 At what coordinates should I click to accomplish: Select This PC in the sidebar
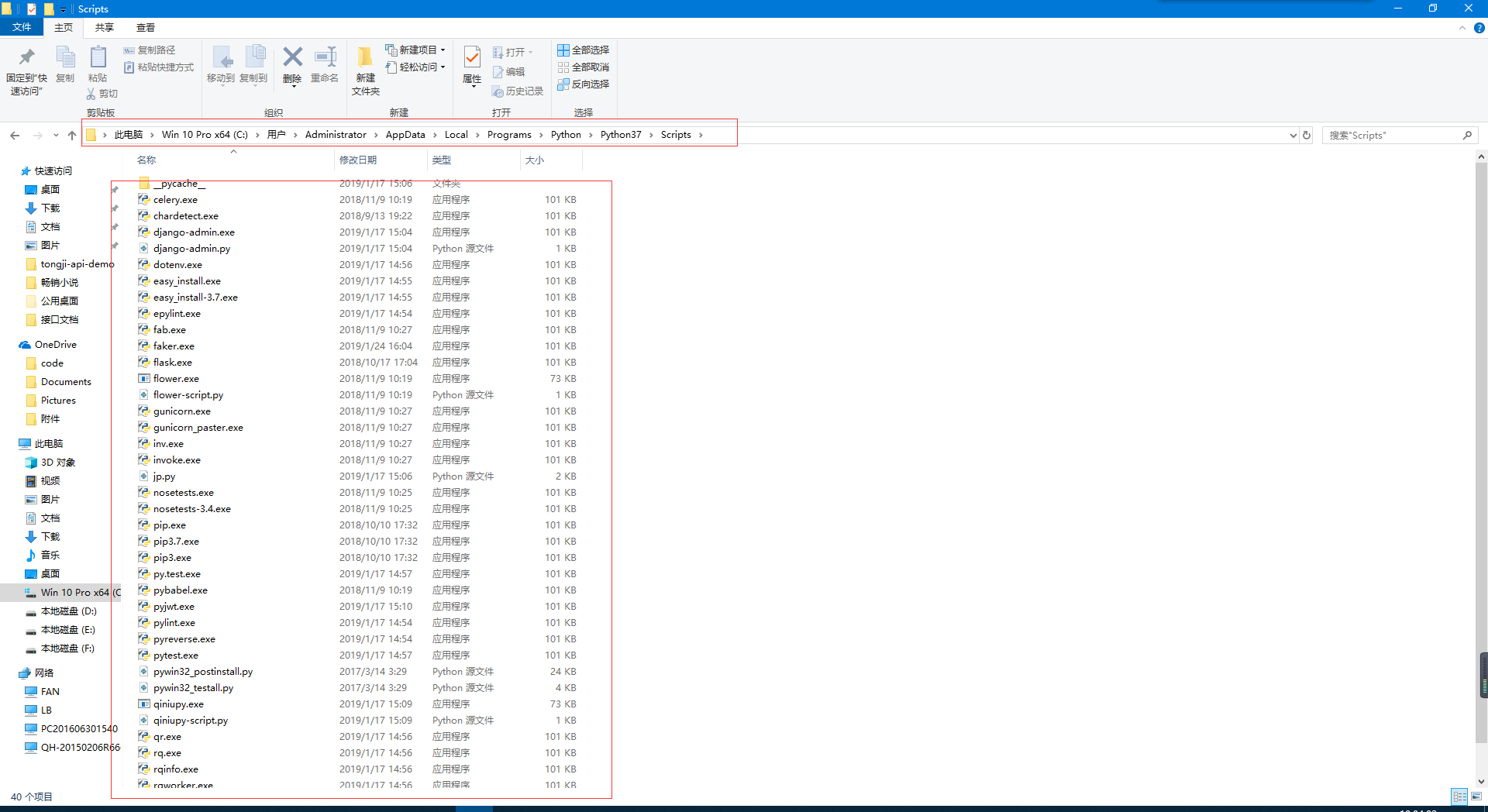click(x=48, y=444)
